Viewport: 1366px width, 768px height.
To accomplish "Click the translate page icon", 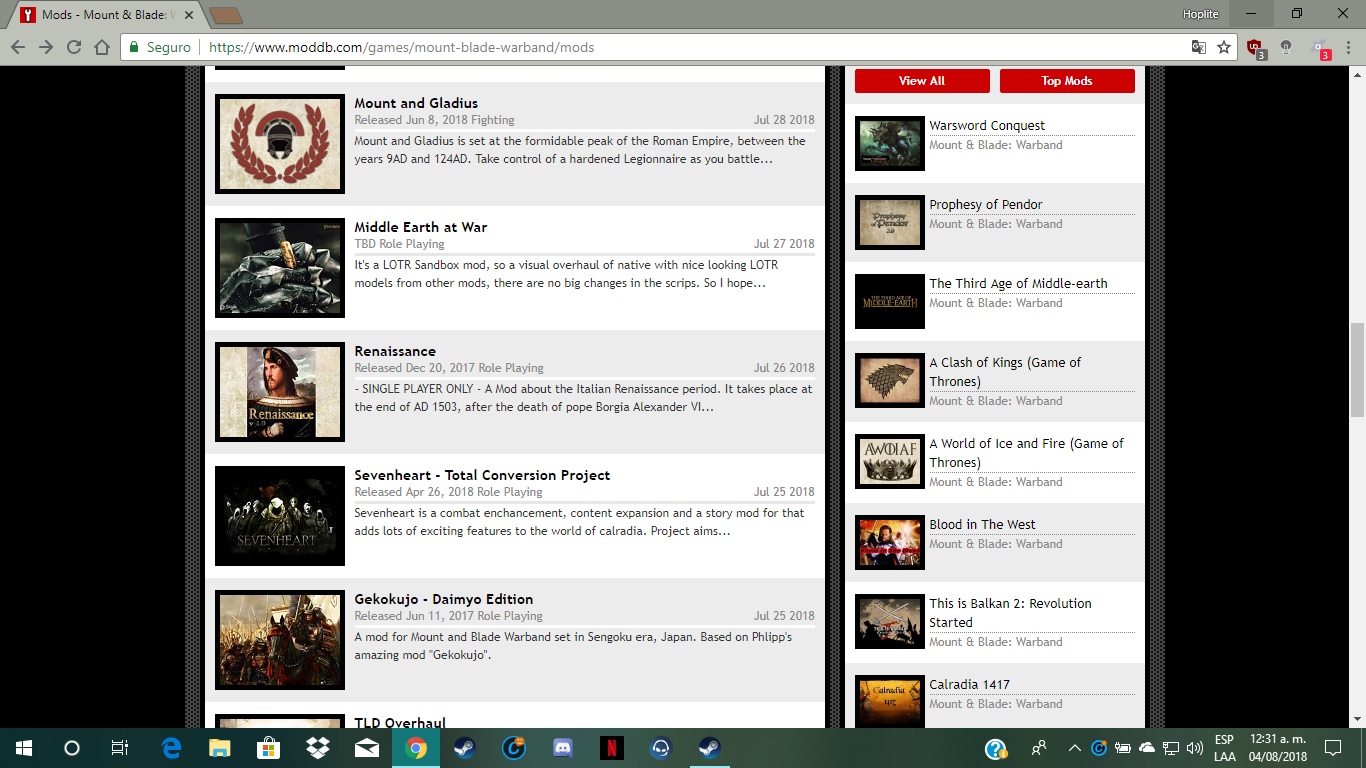I will (1198, 47).
